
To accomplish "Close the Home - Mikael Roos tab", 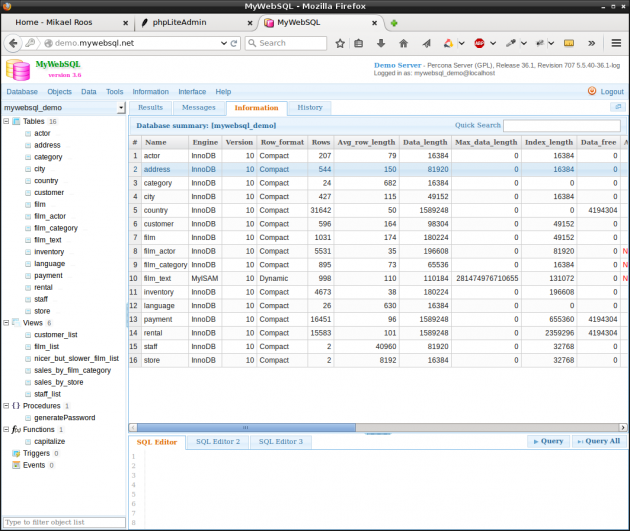I will coord(125,23).
